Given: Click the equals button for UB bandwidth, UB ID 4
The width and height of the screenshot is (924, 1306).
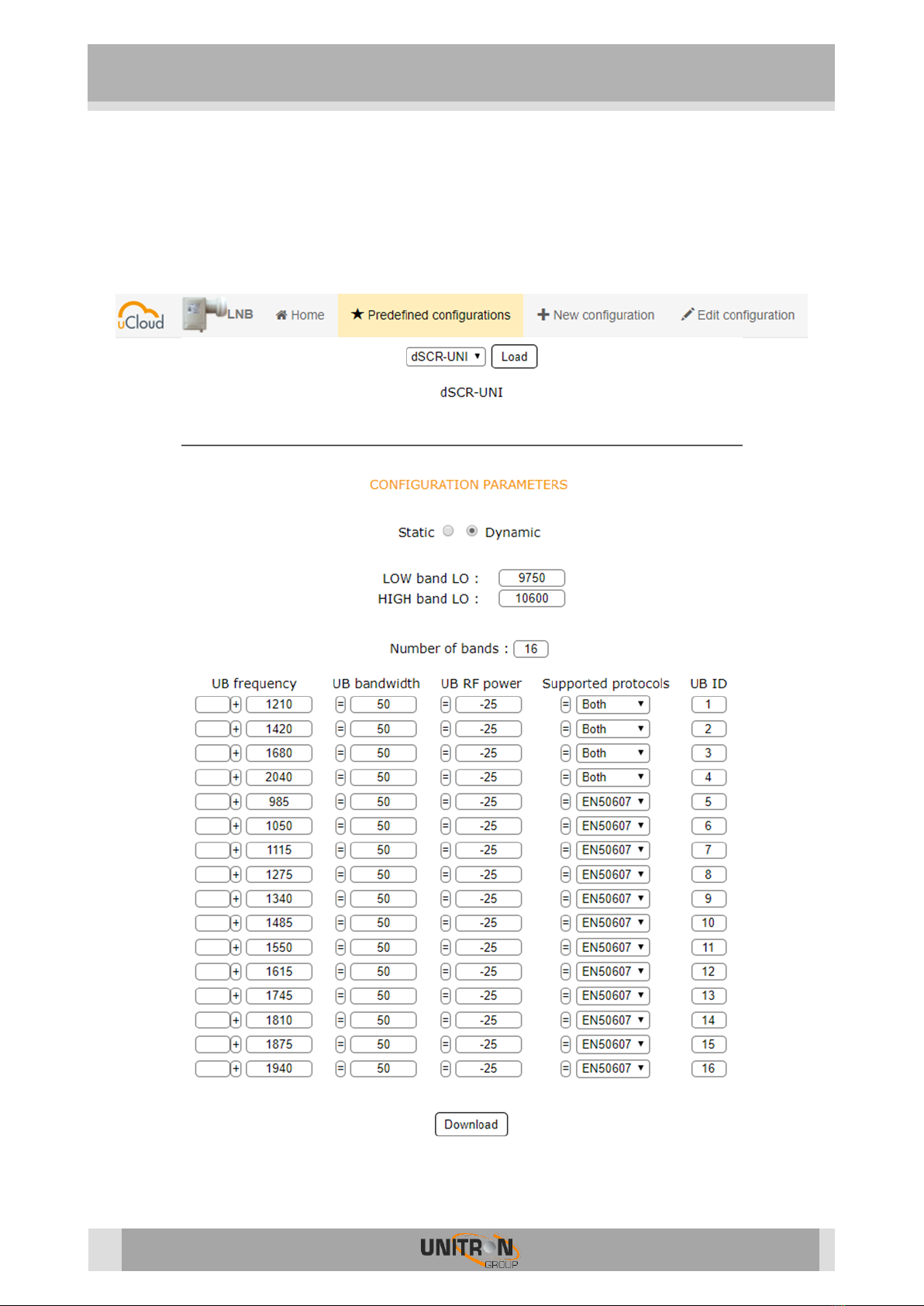Looking at the screenshot, I should coord(340,777).
